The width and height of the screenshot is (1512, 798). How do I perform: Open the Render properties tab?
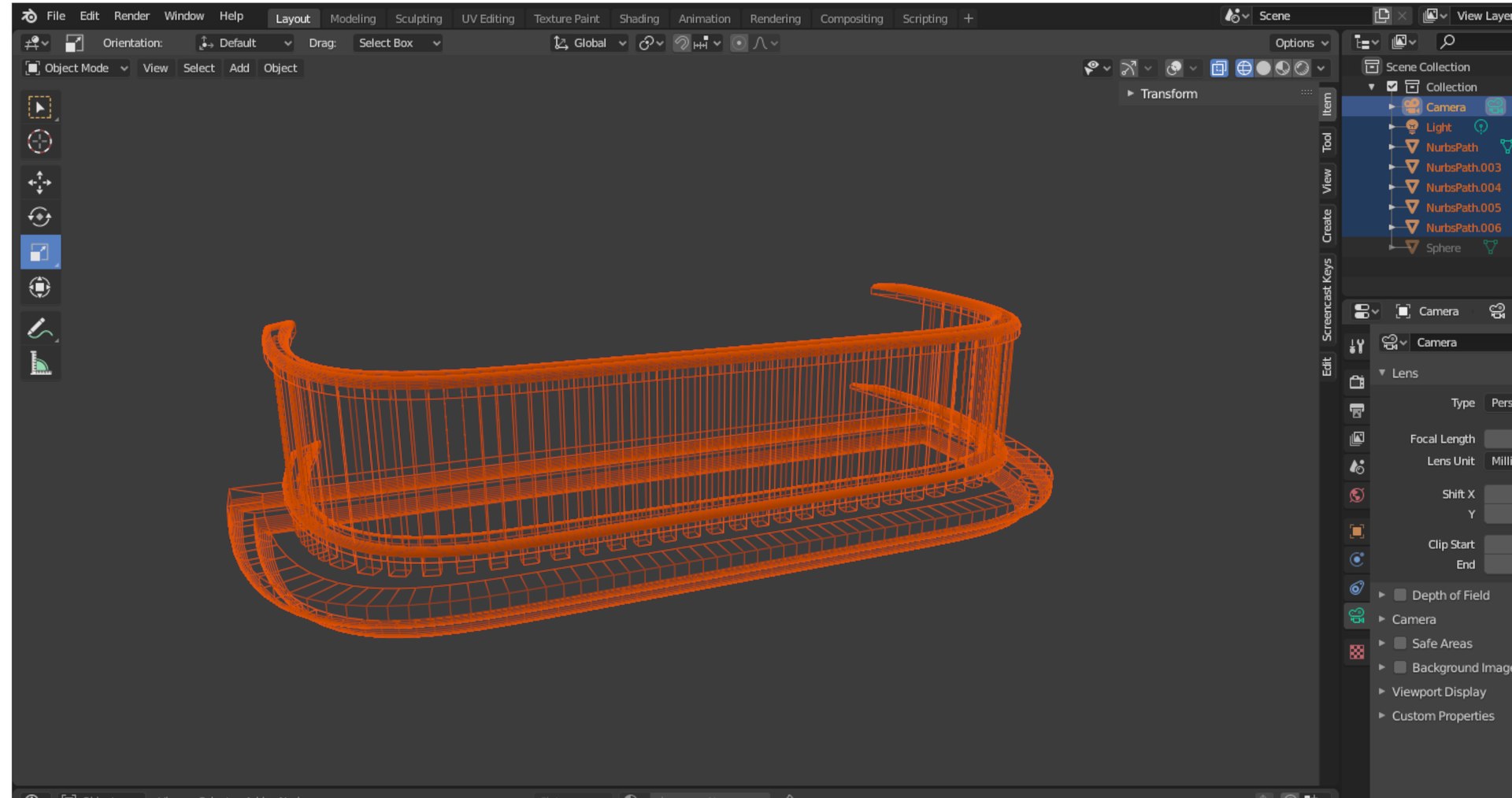(1357, 382)
